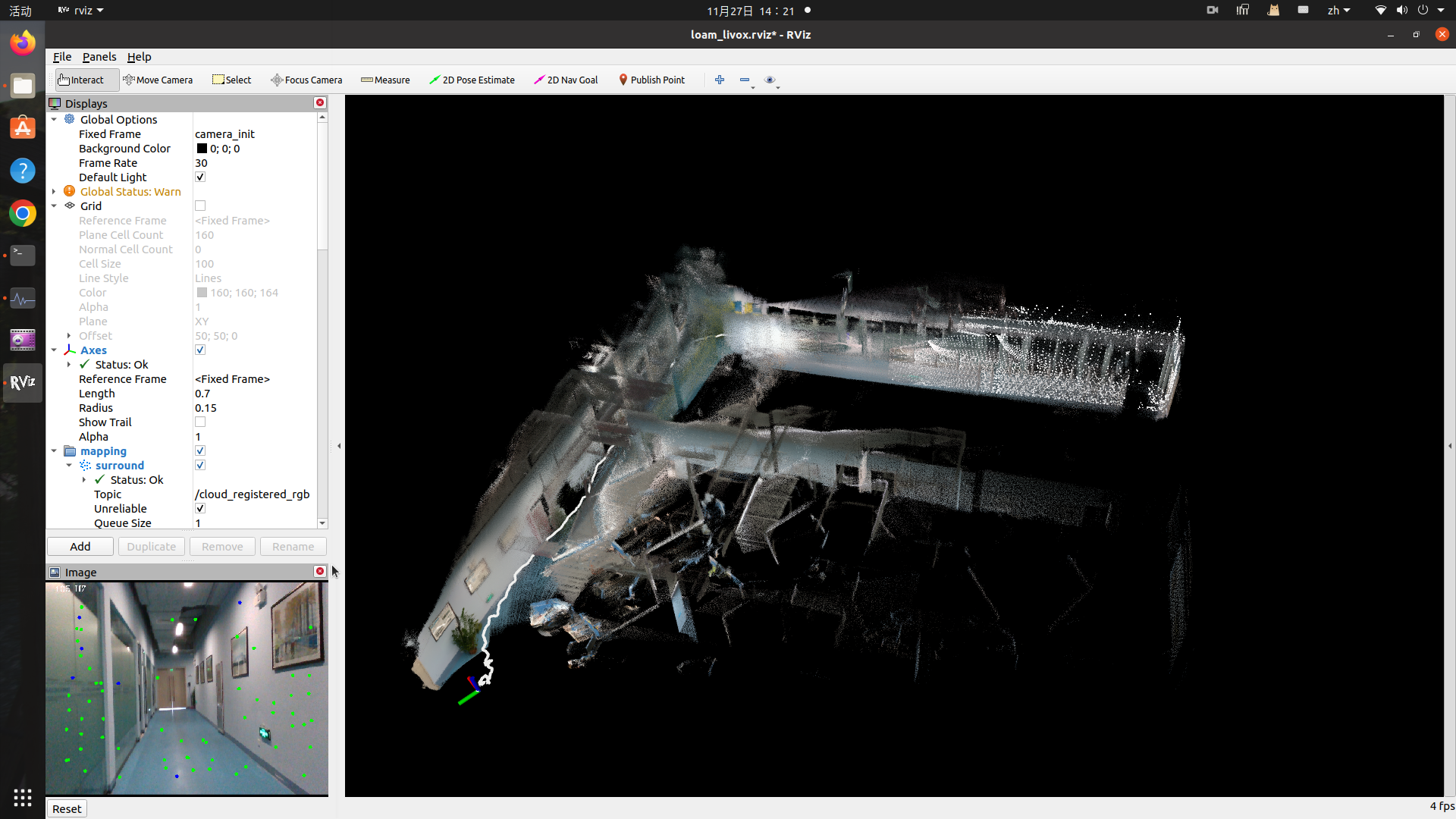Image resolution: width=1456 pixels, height=819 pixels.
Task: Show applications grid in dock
Action: (23, 797)
